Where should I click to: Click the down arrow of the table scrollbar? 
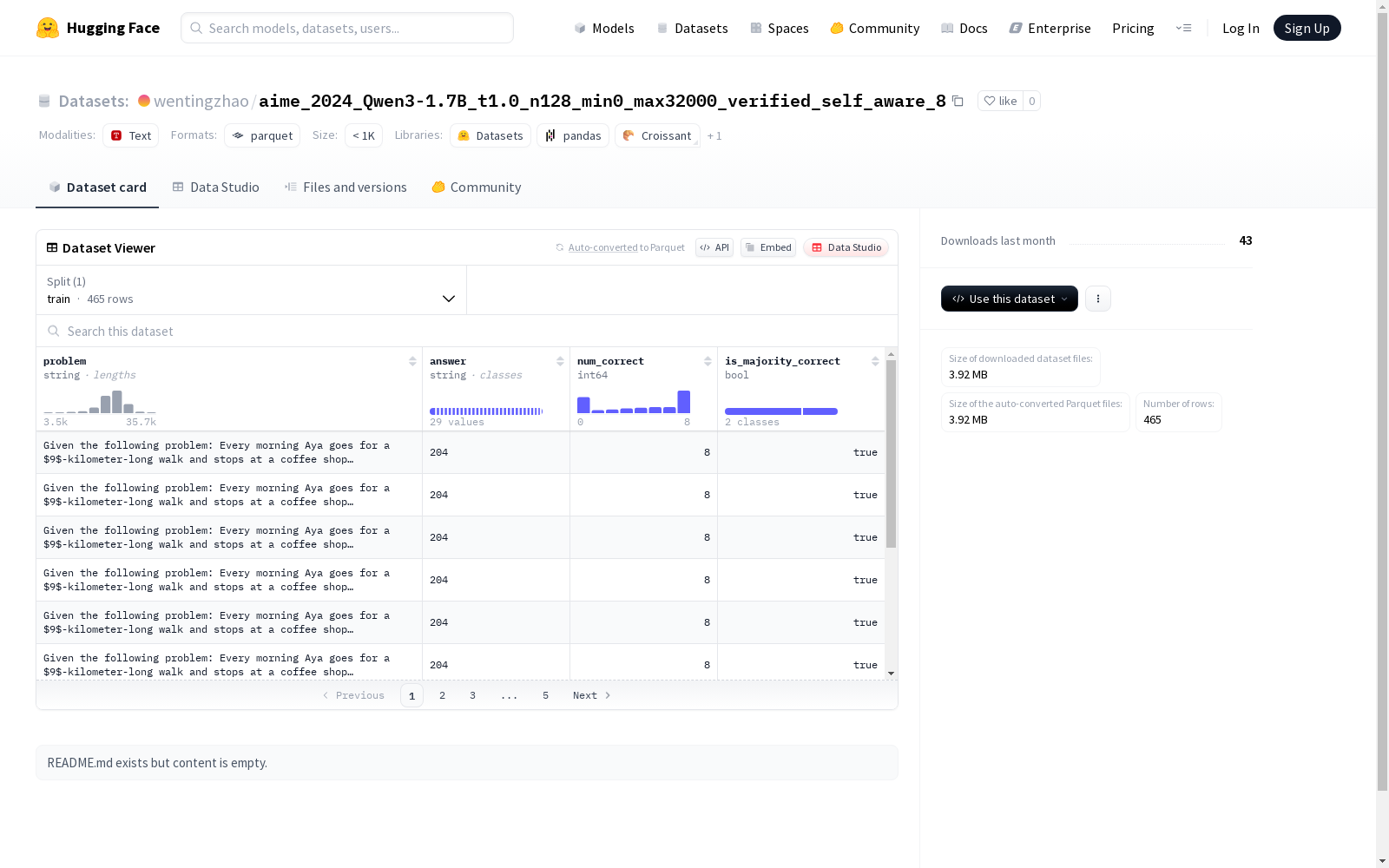pos(891,674)
